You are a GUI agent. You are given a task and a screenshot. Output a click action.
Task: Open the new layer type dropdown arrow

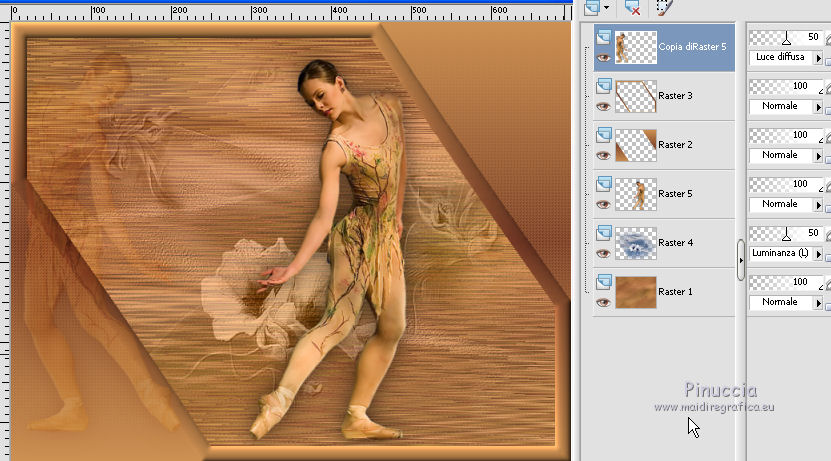[606, 7]
